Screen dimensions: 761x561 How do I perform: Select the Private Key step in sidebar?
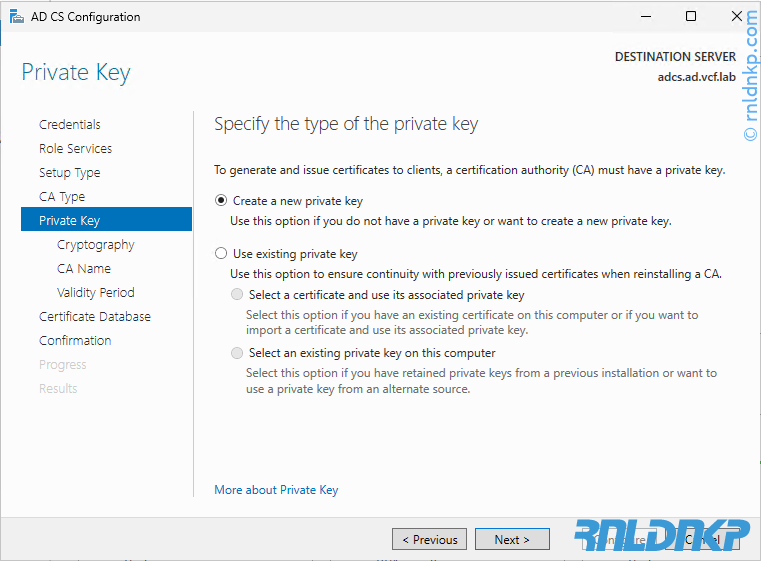pos(70,221)
